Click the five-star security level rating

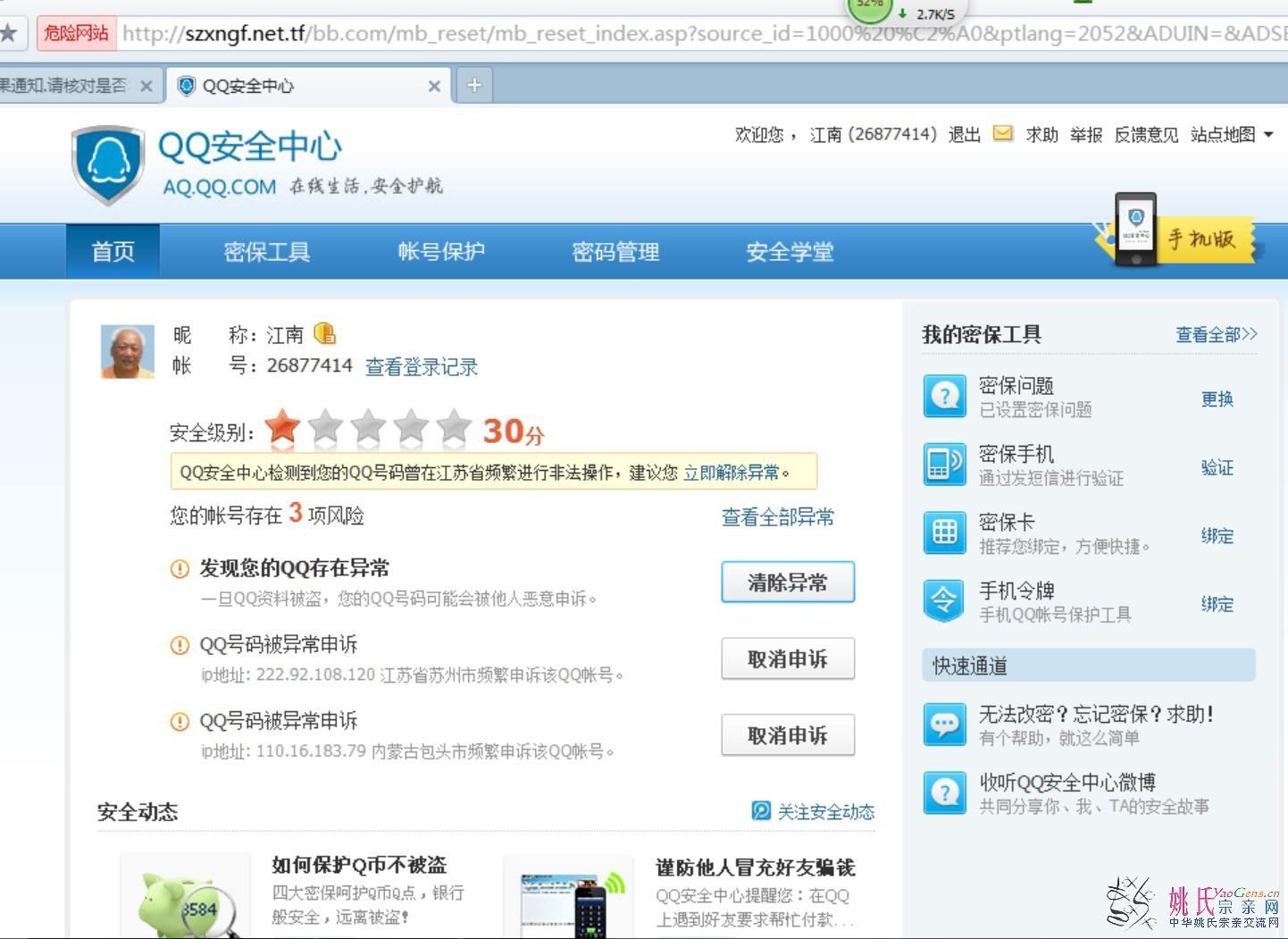tap(368, 430)
